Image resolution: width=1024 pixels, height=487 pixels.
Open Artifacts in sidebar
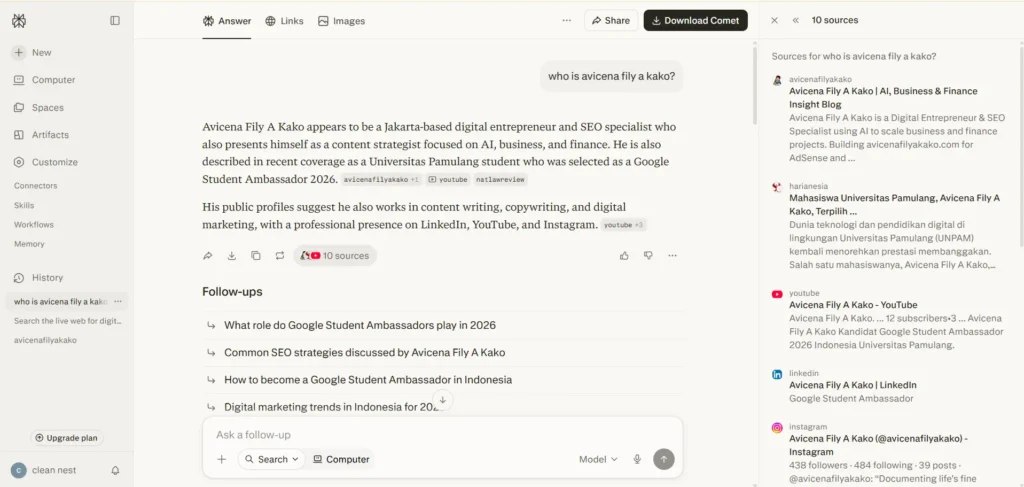point(41,134)
